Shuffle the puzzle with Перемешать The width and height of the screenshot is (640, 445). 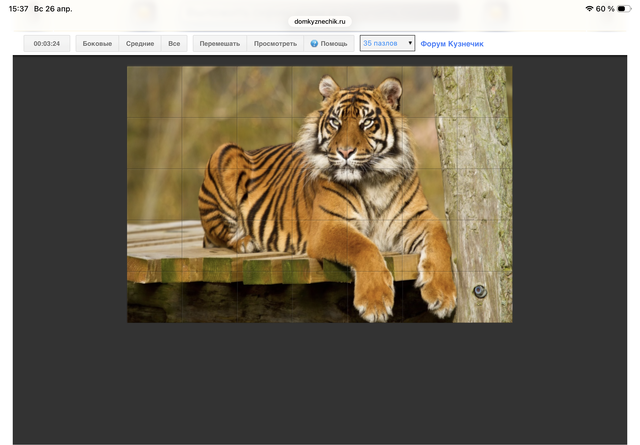pyautogui.click(x=219, y=44)
